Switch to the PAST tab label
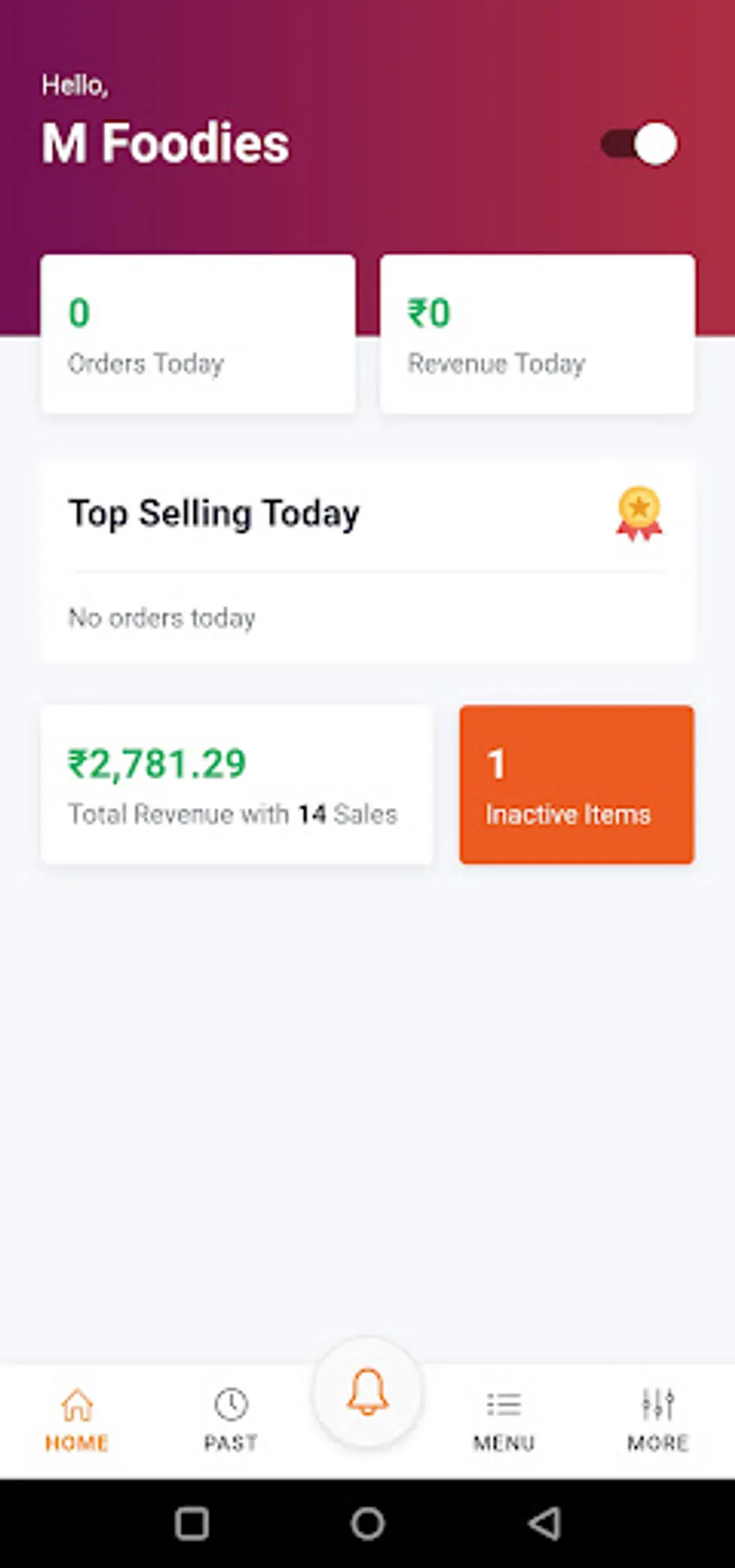Screen dimensions: 735x1568 pos(231,1443)
